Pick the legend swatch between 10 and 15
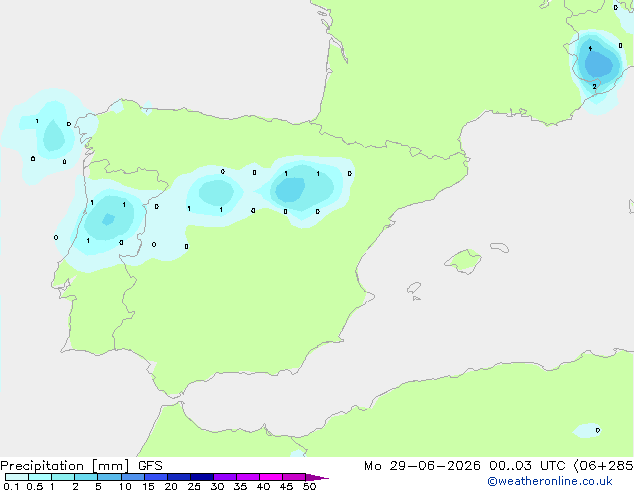The width and height of the screenshot is (634, 490). point(132,477)
